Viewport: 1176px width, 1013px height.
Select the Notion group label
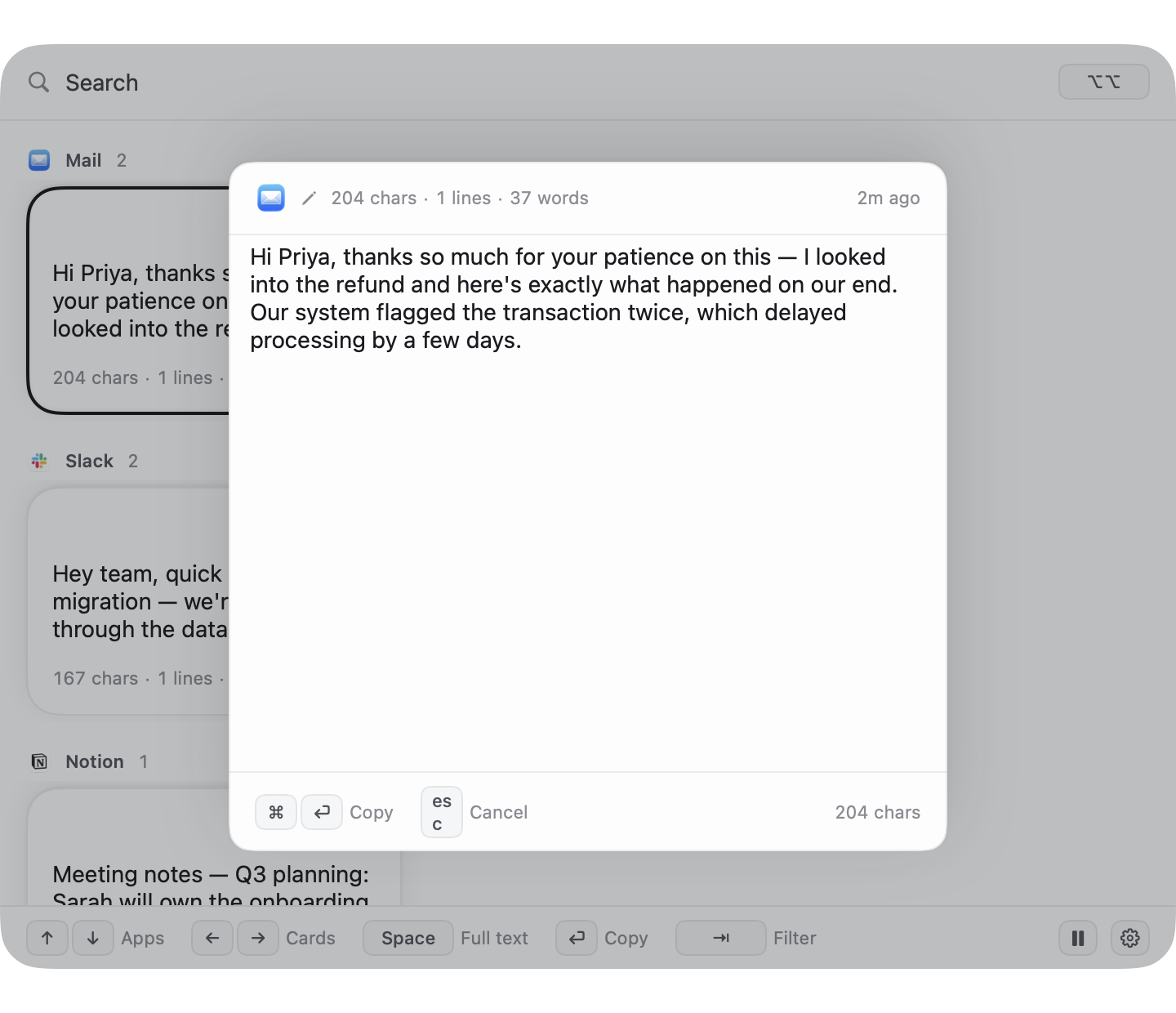95,761
